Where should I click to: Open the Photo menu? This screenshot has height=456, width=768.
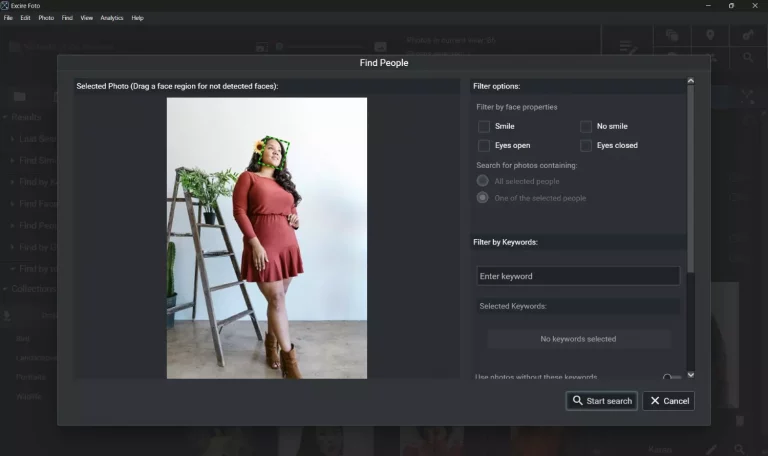point(46,18)
